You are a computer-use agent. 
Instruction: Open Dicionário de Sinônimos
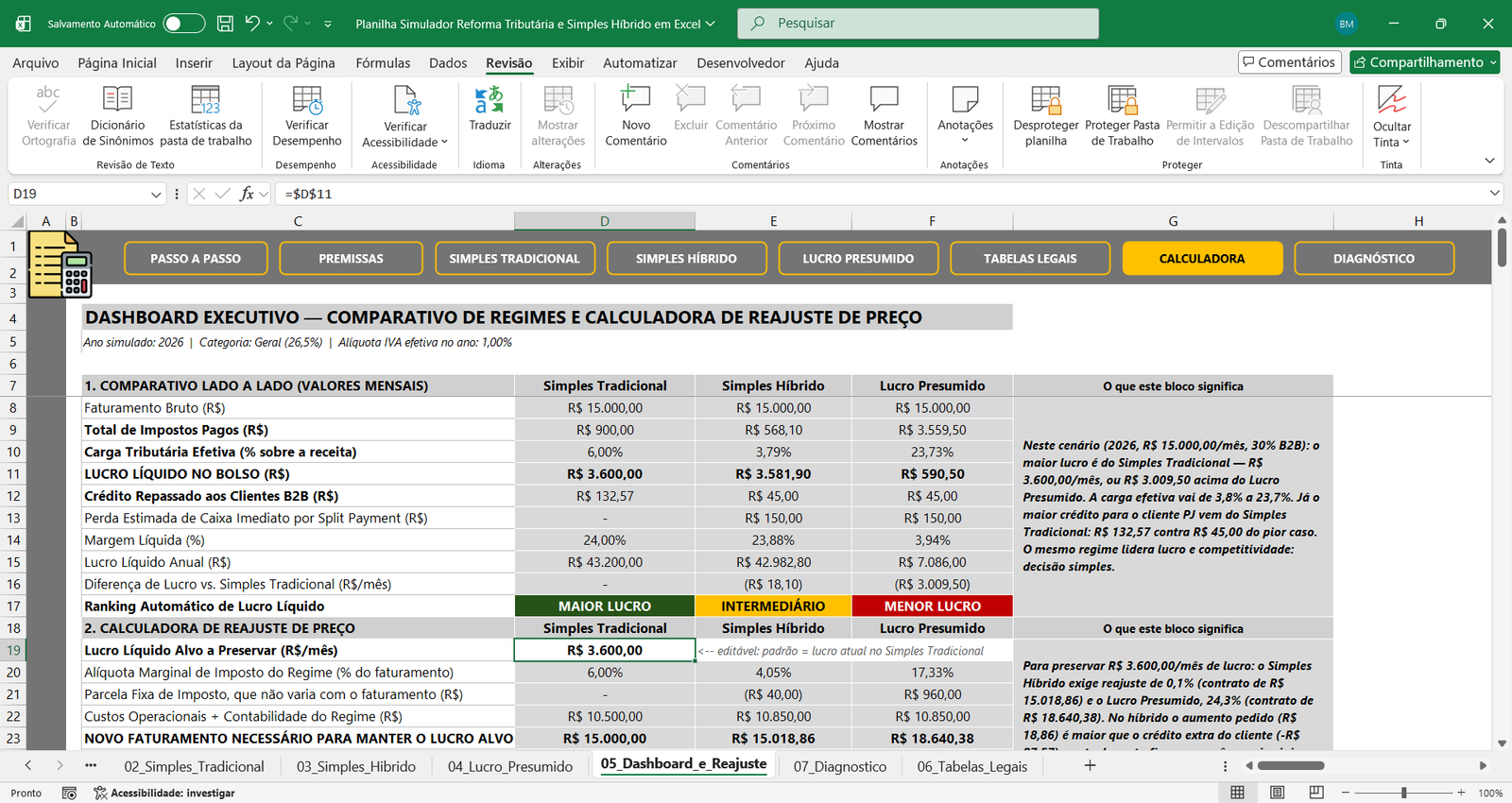[x=118, y=116]
